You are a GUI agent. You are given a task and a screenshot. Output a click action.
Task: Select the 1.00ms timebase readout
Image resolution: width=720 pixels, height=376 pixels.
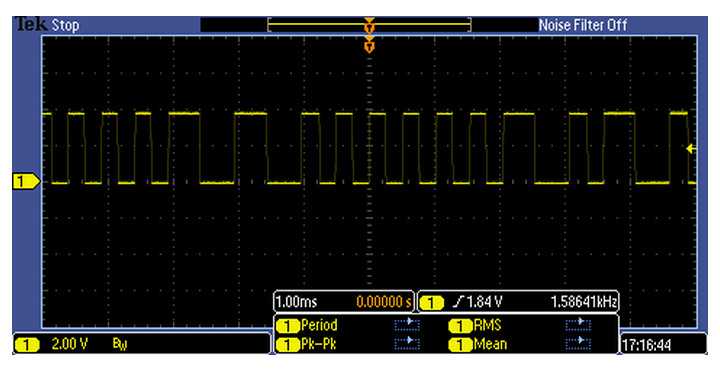297,302
